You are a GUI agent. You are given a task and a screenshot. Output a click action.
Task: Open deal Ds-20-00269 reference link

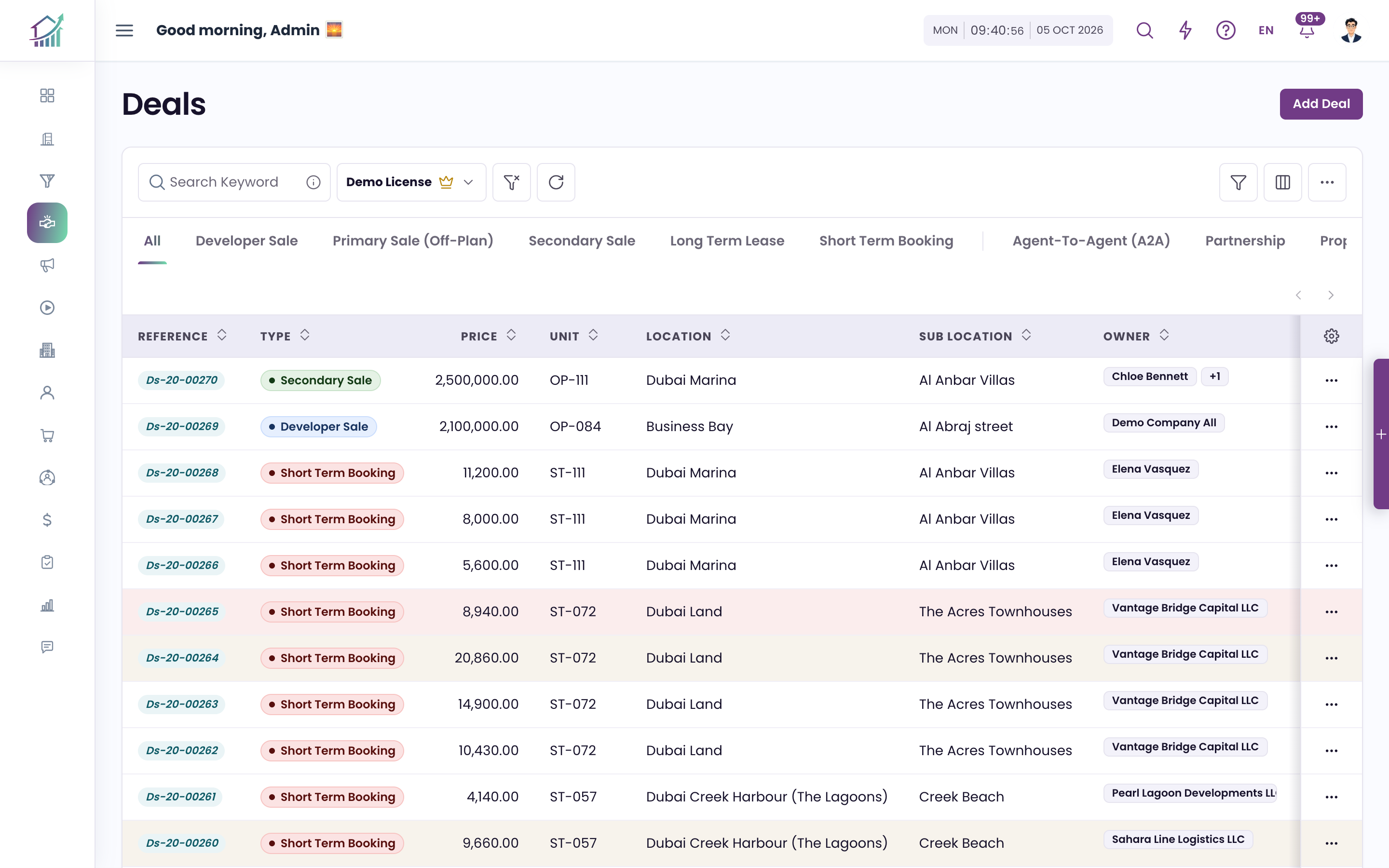pos(181,427)
